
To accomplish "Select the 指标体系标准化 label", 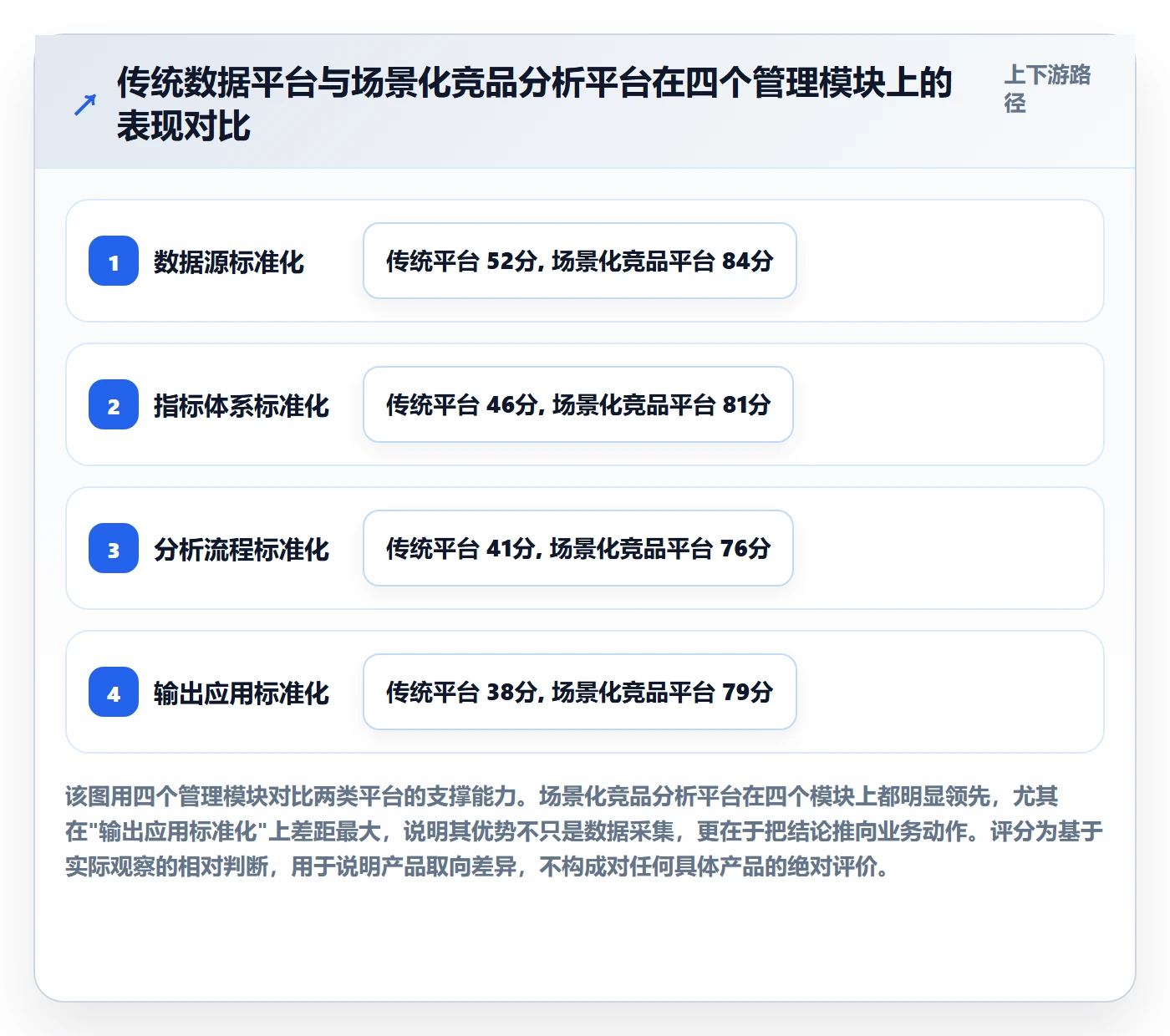I will click(x=241, y=405).
